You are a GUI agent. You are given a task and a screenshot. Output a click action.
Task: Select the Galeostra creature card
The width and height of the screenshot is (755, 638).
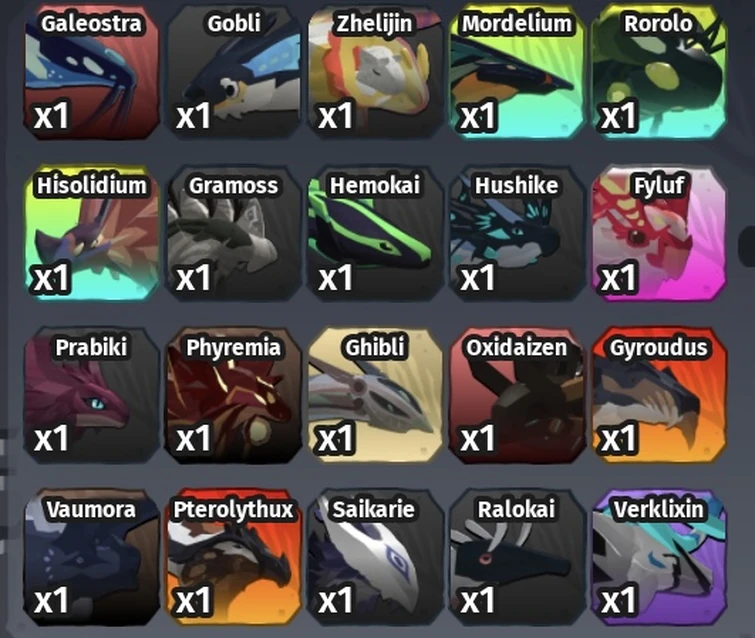click(x=91, y=72)
